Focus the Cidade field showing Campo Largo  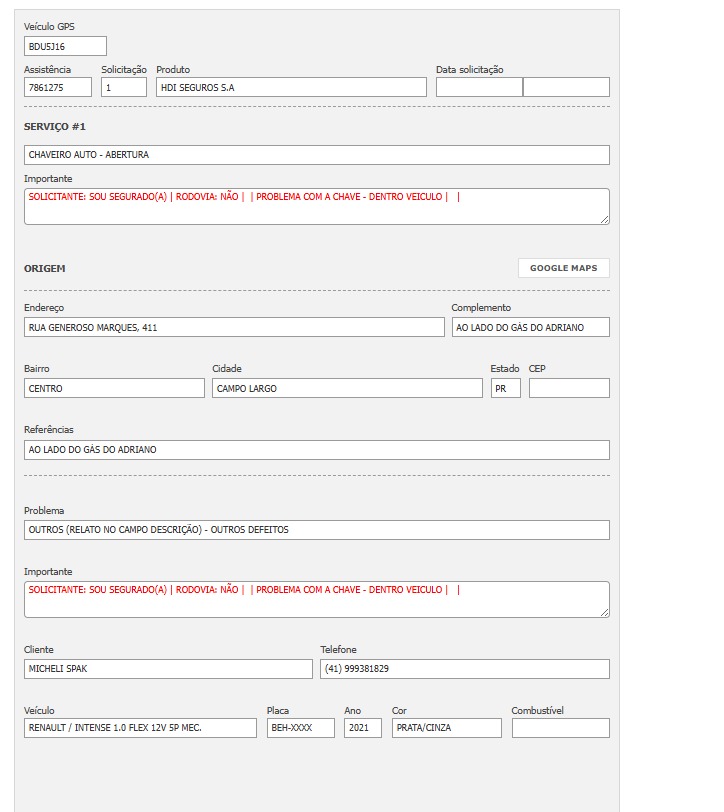[347, 388]
